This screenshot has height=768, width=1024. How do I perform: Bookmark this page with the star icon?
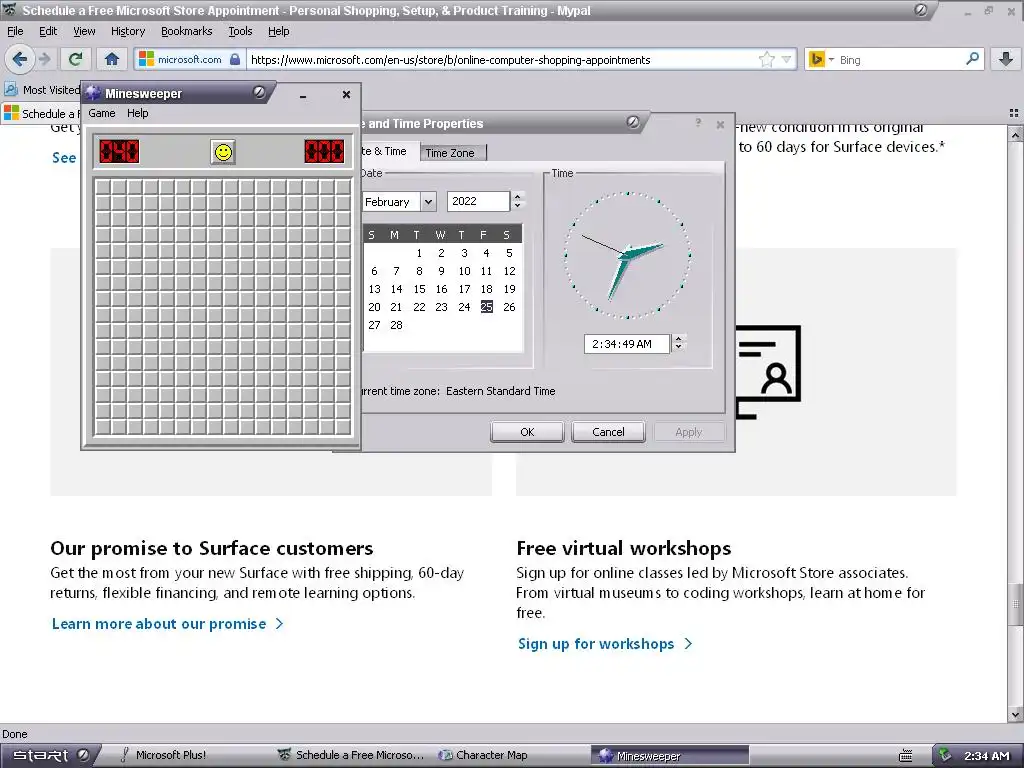pos(766,60)
